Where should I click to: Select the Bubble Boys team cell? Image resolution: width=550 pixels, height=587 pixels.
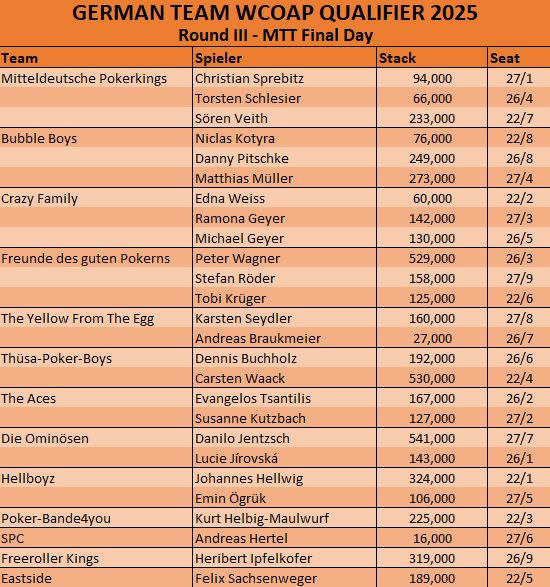96,138
